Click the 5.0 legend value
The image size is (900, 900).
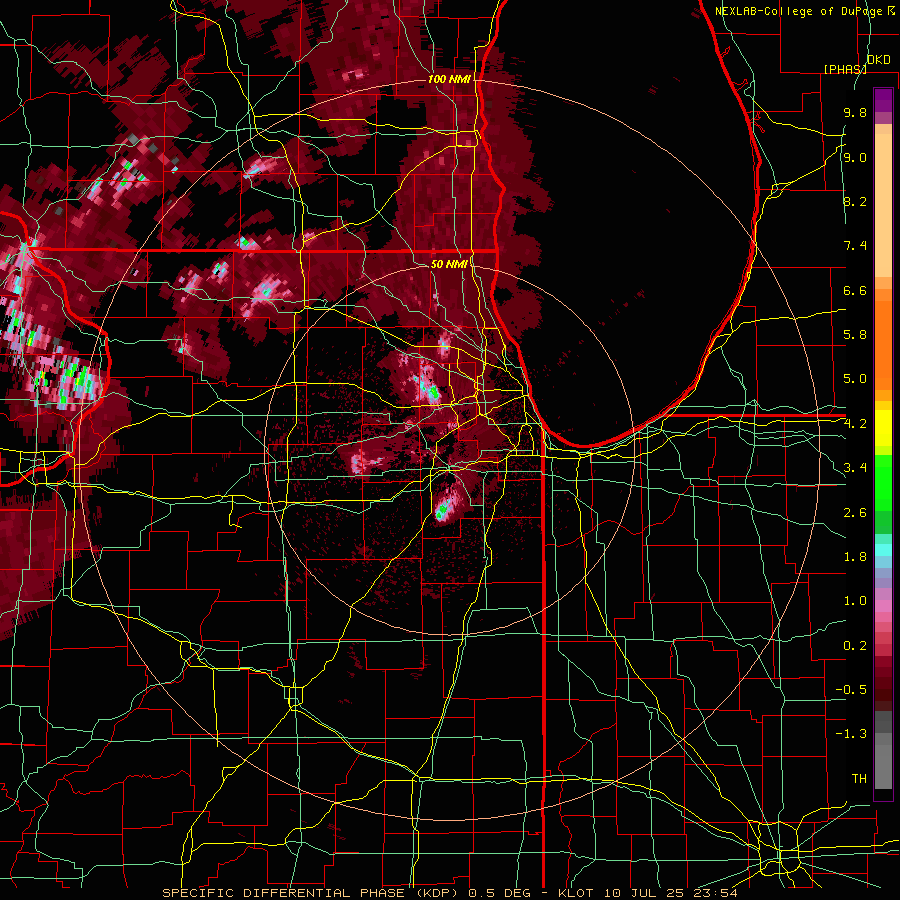point(855,379)
